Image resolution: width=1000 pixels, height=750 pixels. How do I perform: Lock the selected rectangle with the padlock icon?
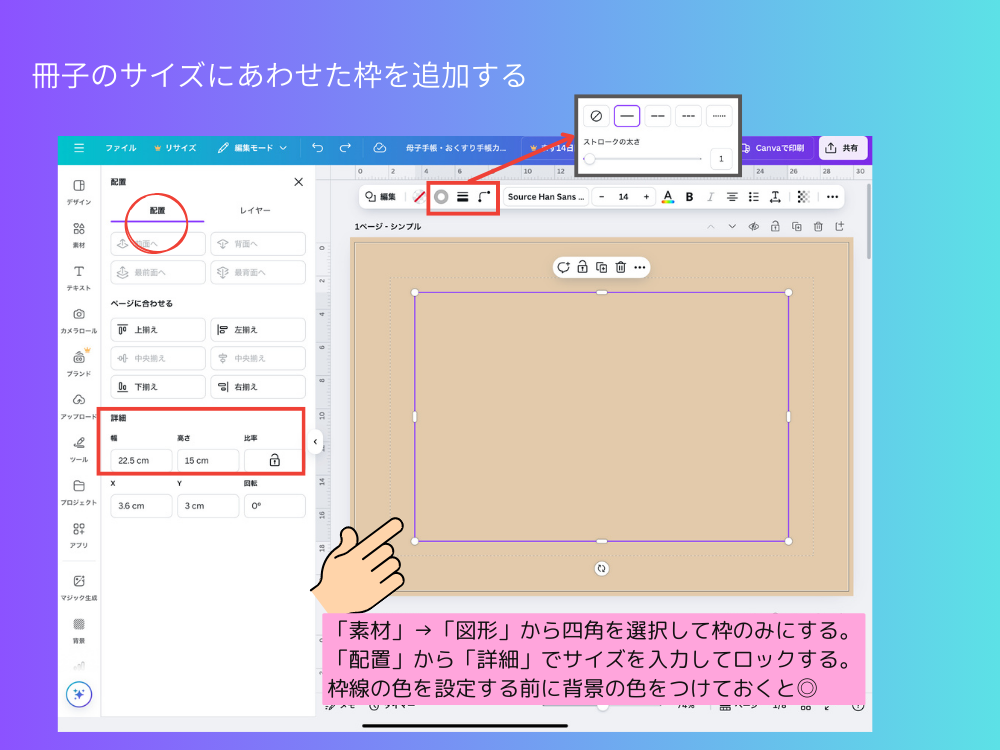[582, 267]
